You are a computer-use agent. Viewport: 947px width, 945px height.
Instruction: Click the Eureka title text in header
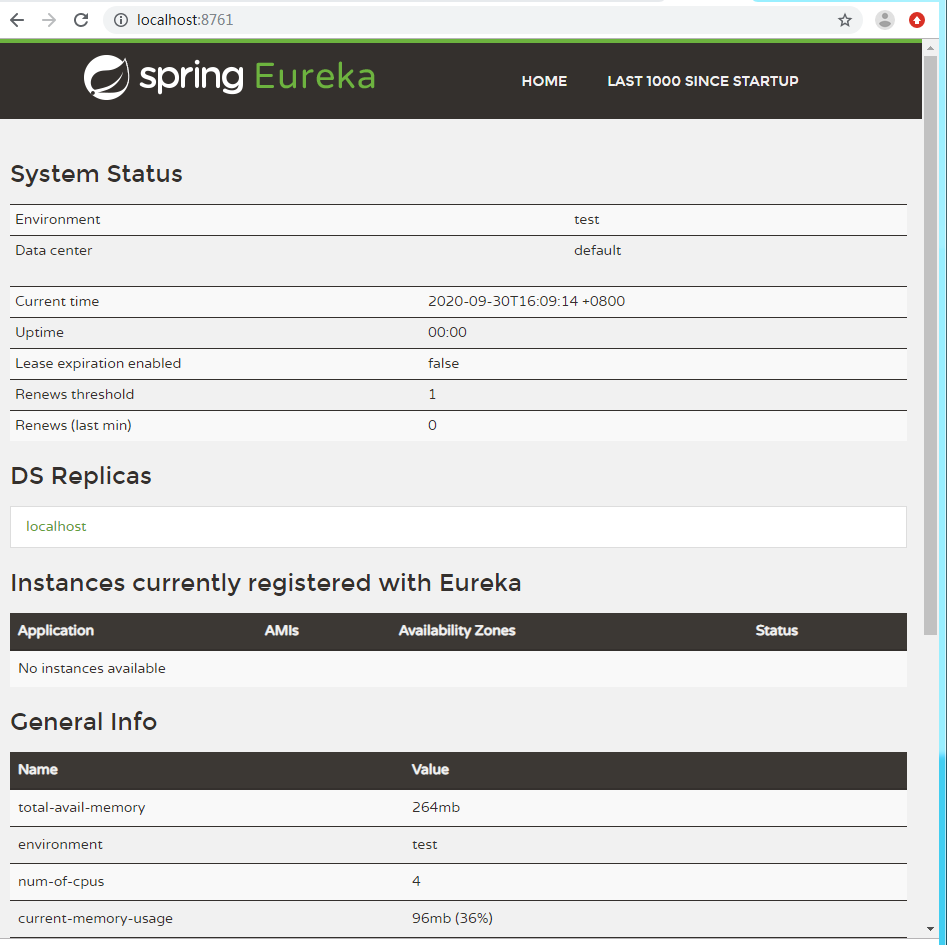(x=315, y=77)
